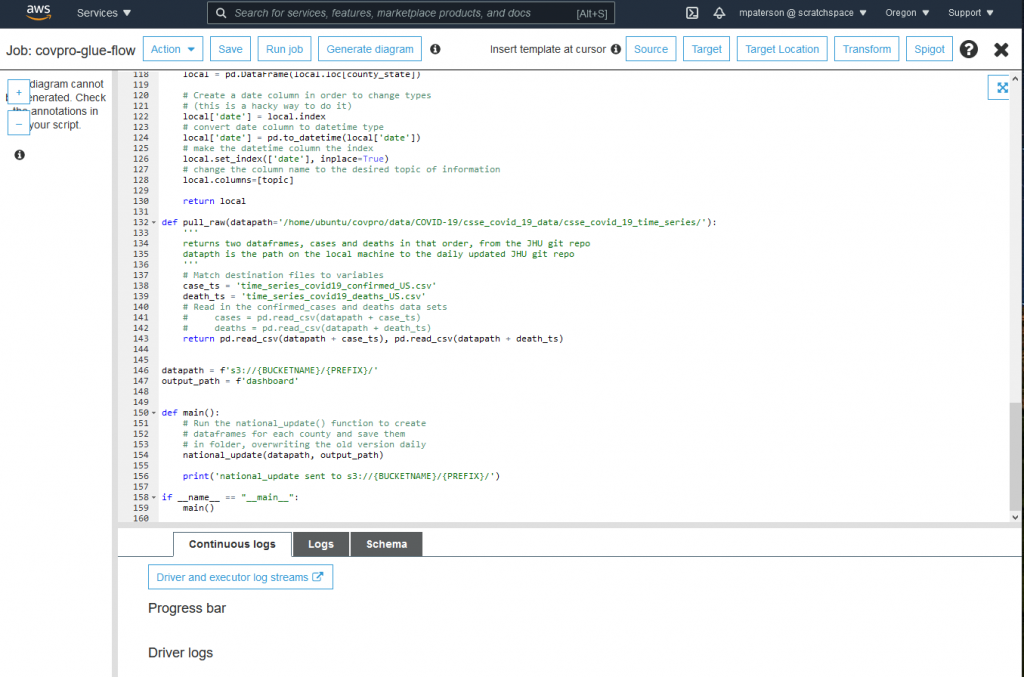The width and height of the screenshot is (1024, 677).
Task: Collapse the pull_raw function fold arrow
Action: click(154, 223)
